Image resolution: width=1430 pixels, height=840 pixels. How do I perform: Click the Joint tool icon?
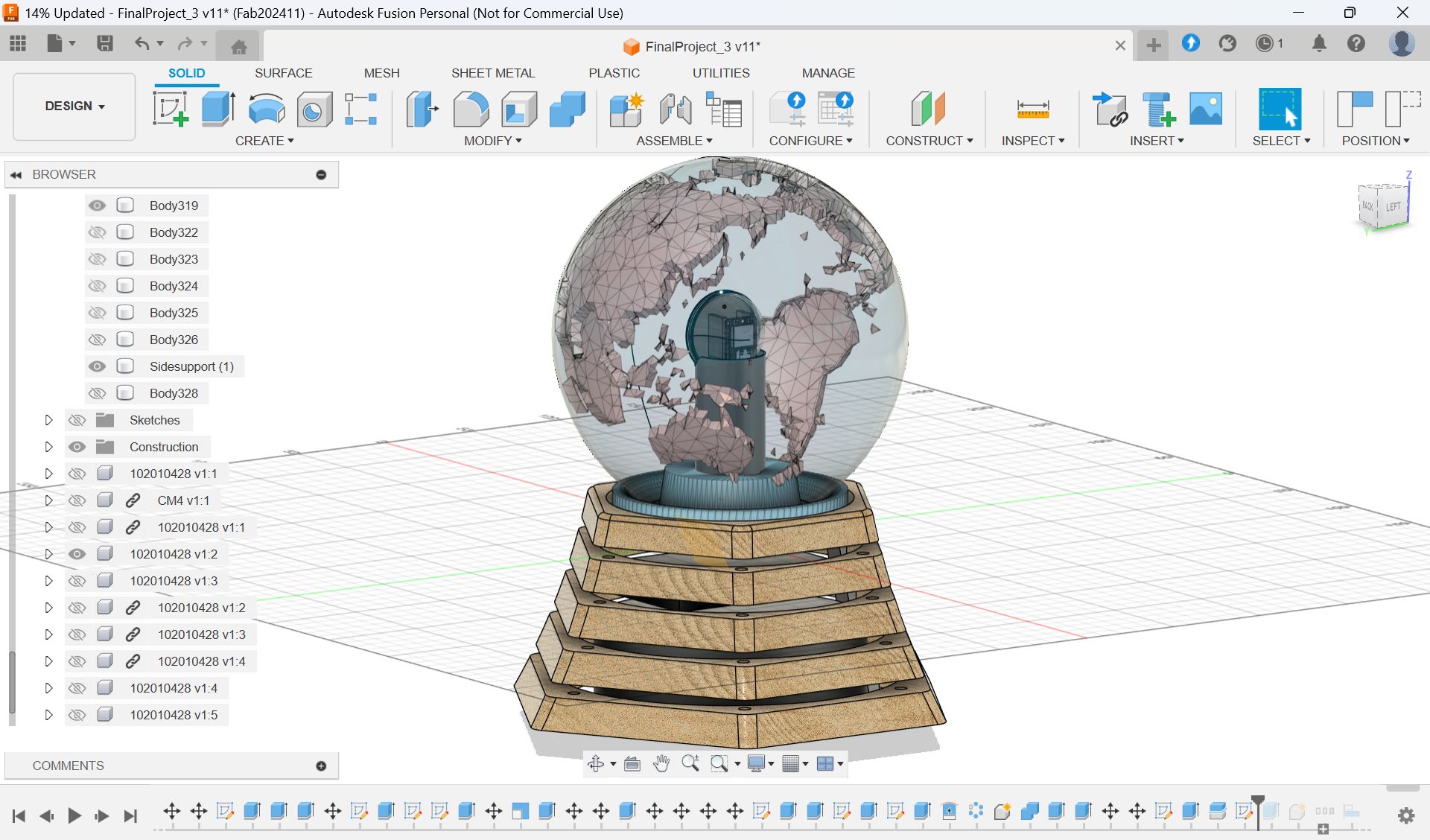pos(676,109)
